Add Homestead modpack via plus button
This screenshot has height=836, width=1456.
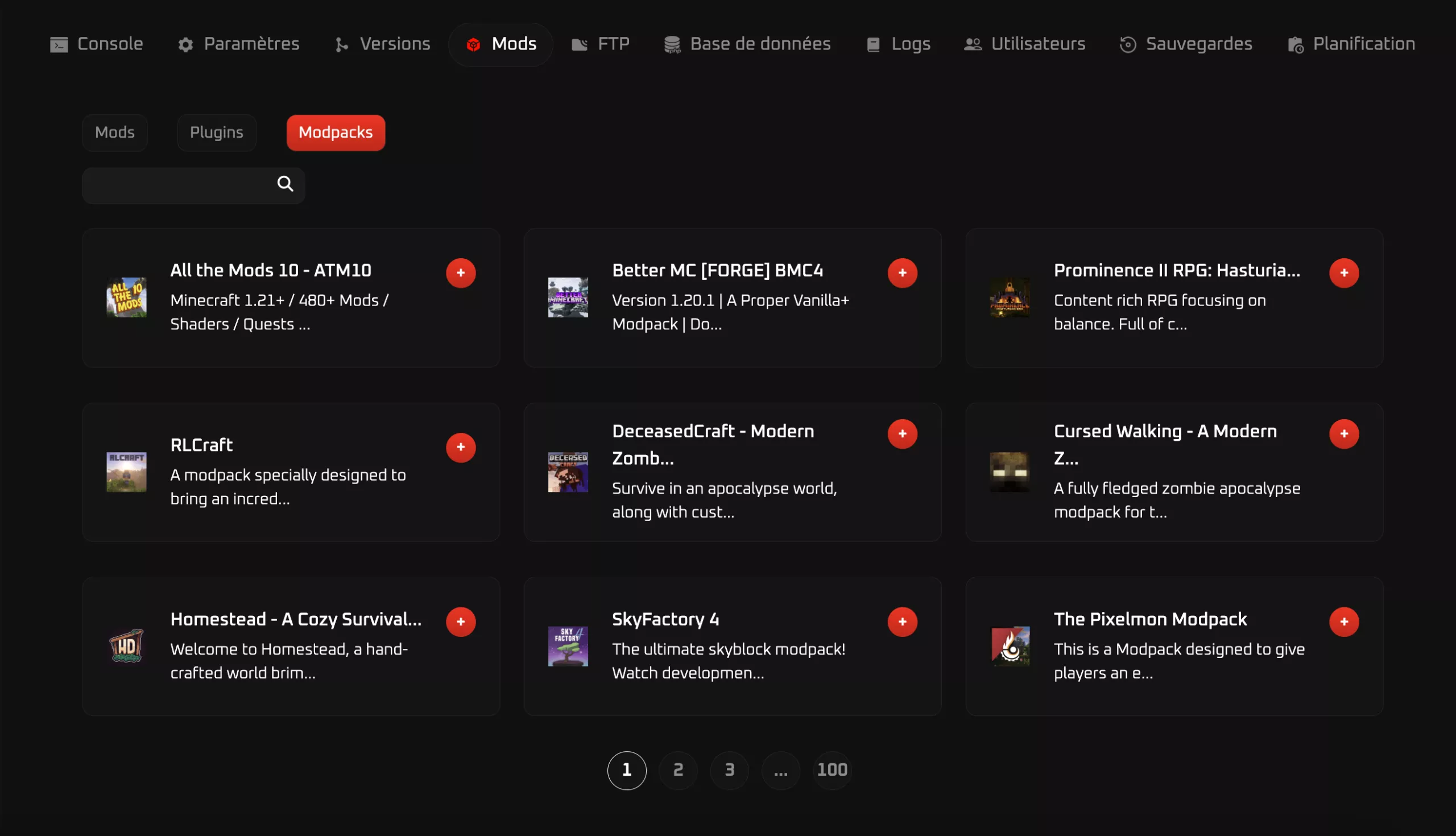[x=461, y=622]
